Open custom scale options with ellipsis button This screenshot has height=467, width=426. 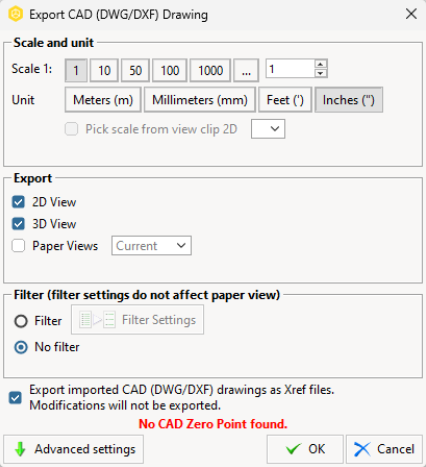(x=246, y=70)
